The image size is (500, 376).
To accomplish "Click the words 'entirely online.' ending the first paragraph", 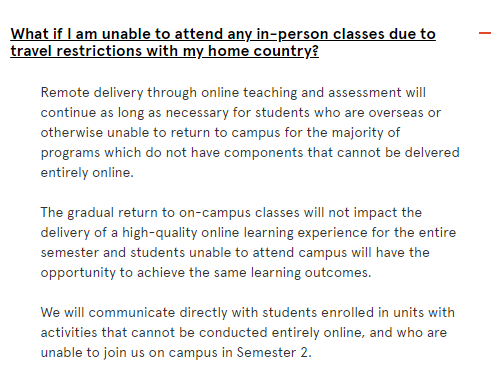I will [87, 172].
